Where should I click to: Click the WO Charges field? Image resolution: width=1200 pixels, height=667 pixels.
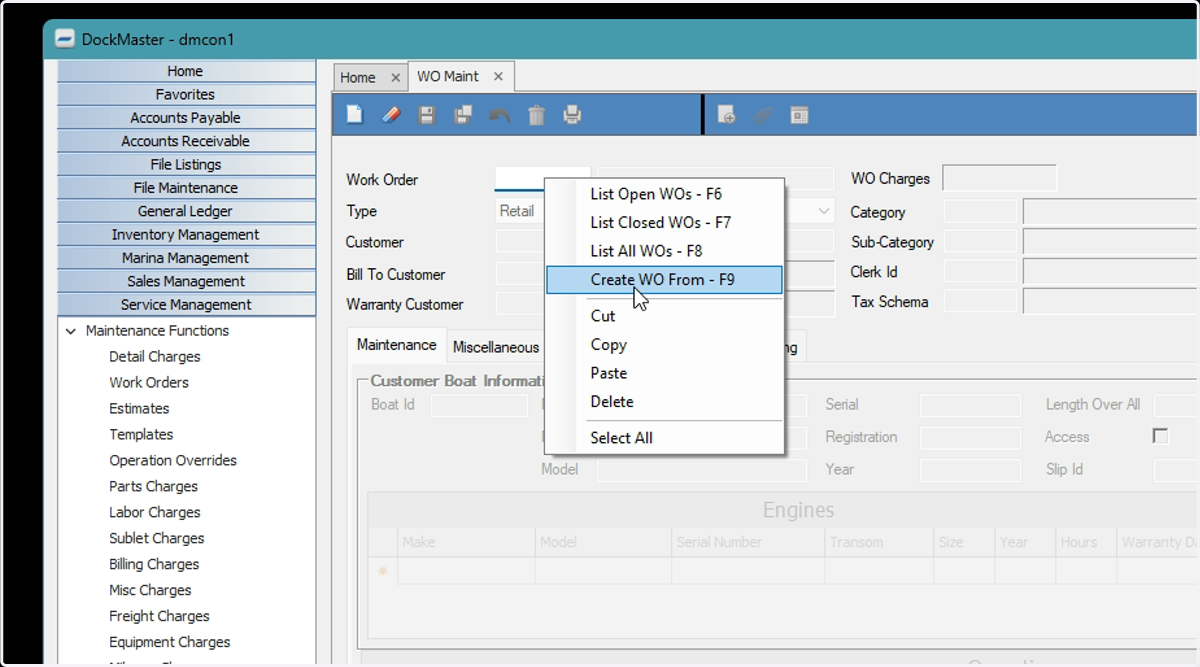click(999, 179)
